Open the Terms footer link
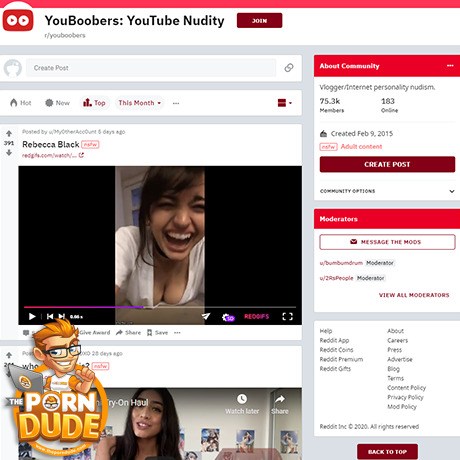 (x=395, y=378)
